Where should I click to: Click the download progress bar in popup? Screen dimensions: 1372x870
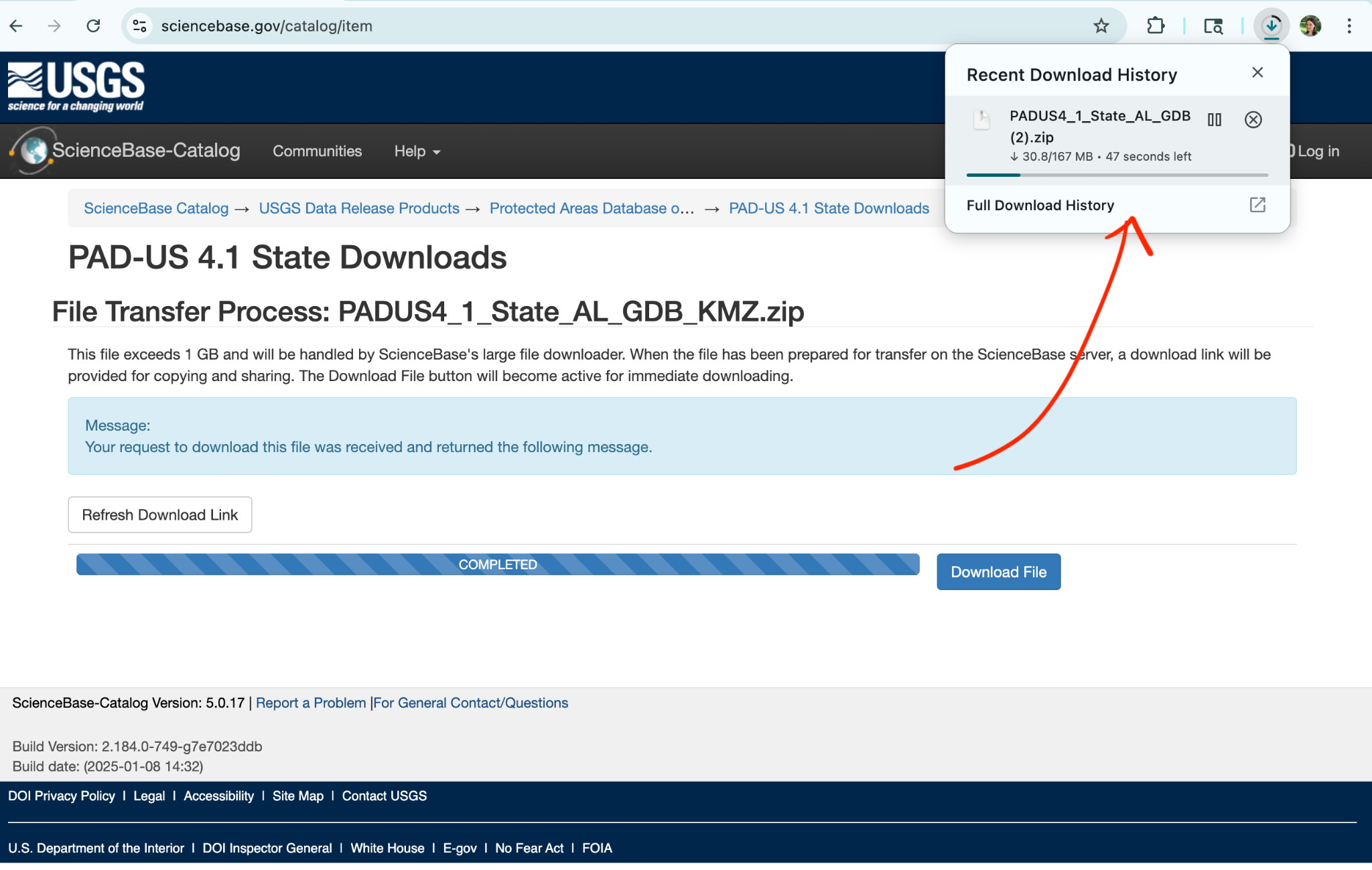pos(1117,175)
